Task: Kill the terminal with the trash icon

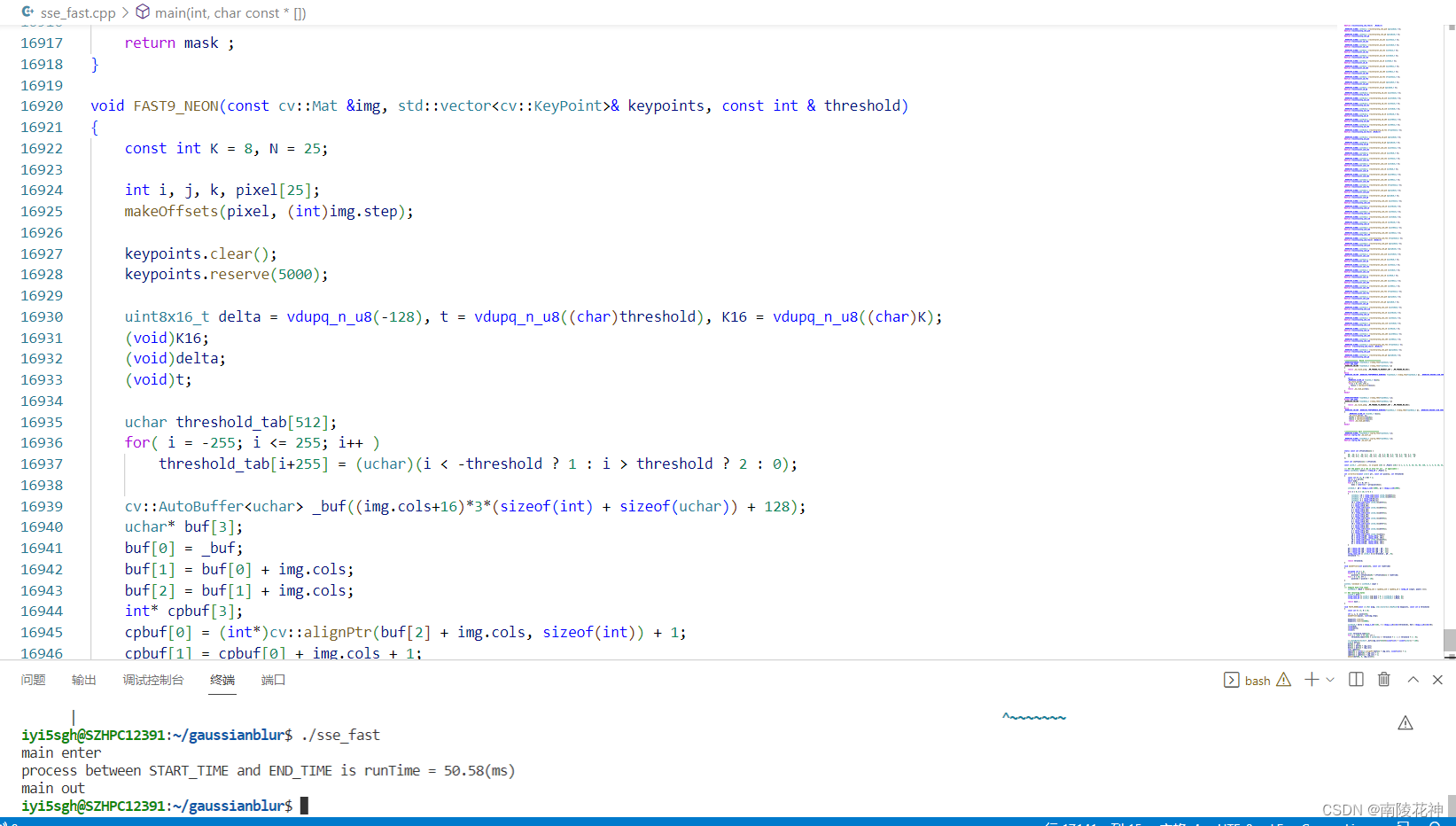Action: click(x=1384, y=679)
